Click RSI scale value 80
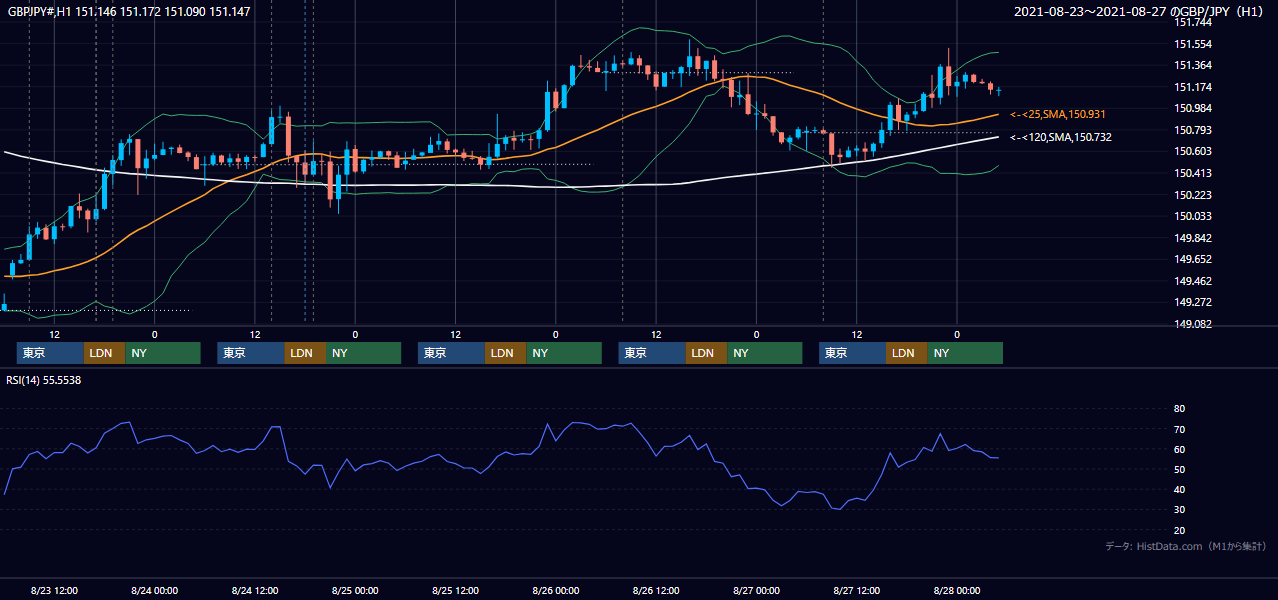Viewport: 1278px width, 600px height. [x=1179, y=409]
